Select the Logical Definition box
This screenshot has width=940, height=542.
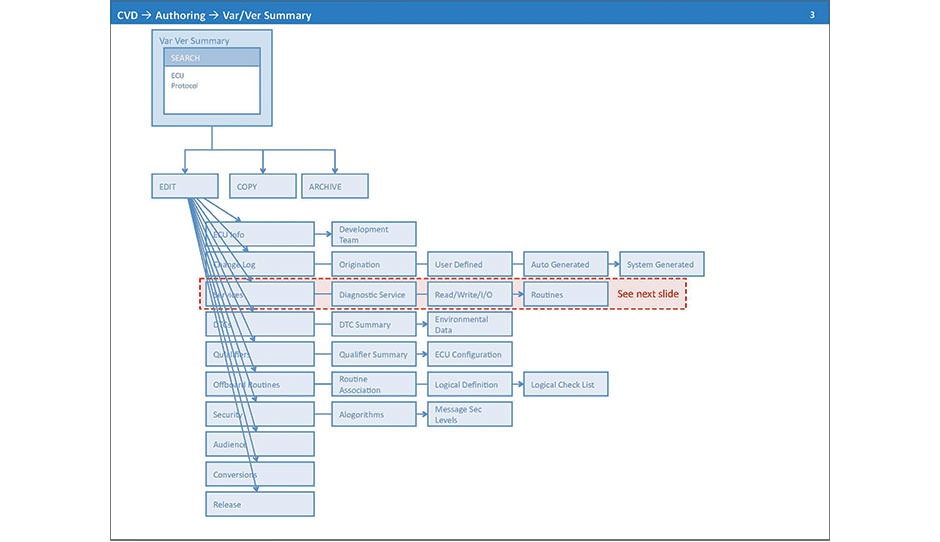click(469, 384)
